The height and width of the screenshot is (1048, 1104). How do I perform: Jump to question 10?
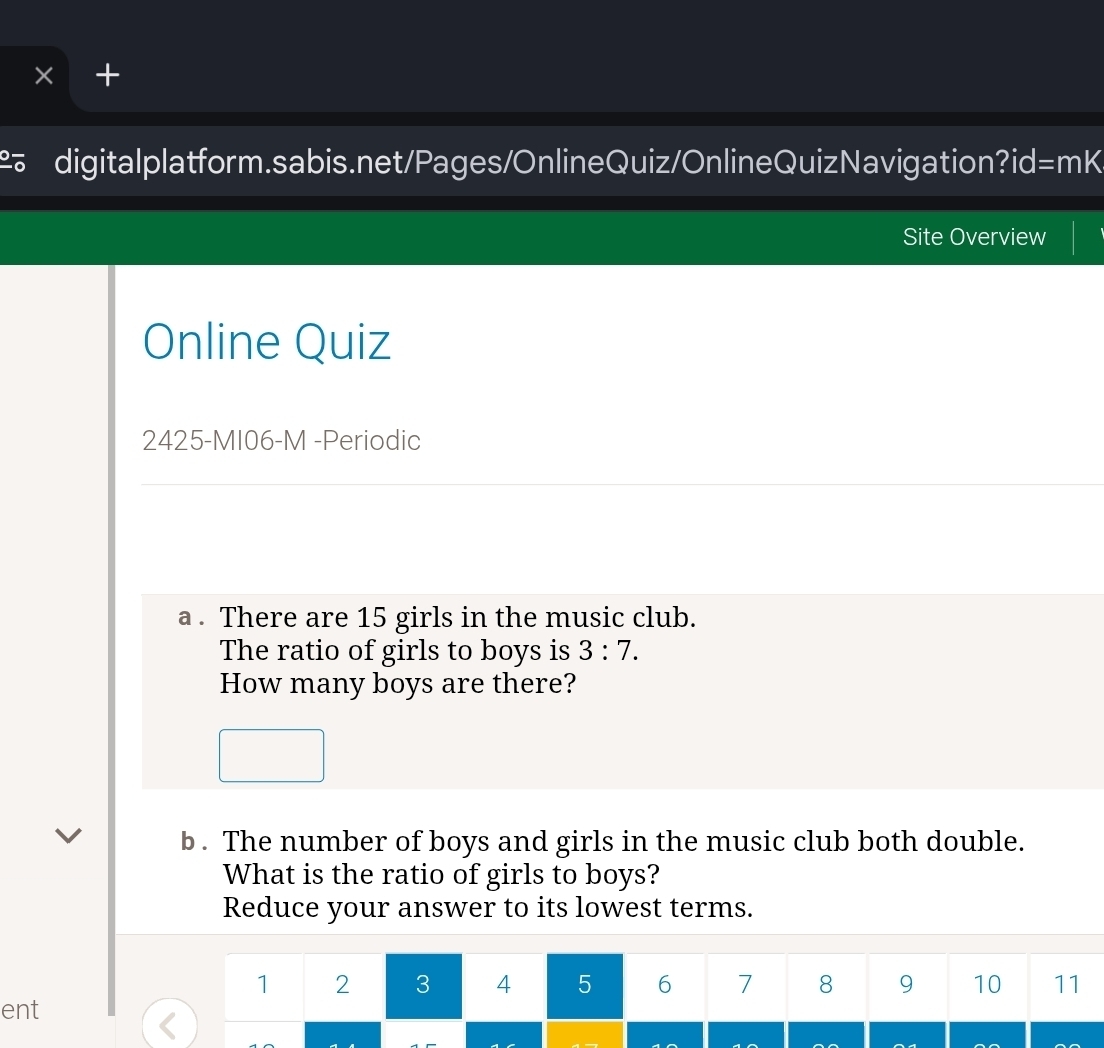click(x=987, y=985)
